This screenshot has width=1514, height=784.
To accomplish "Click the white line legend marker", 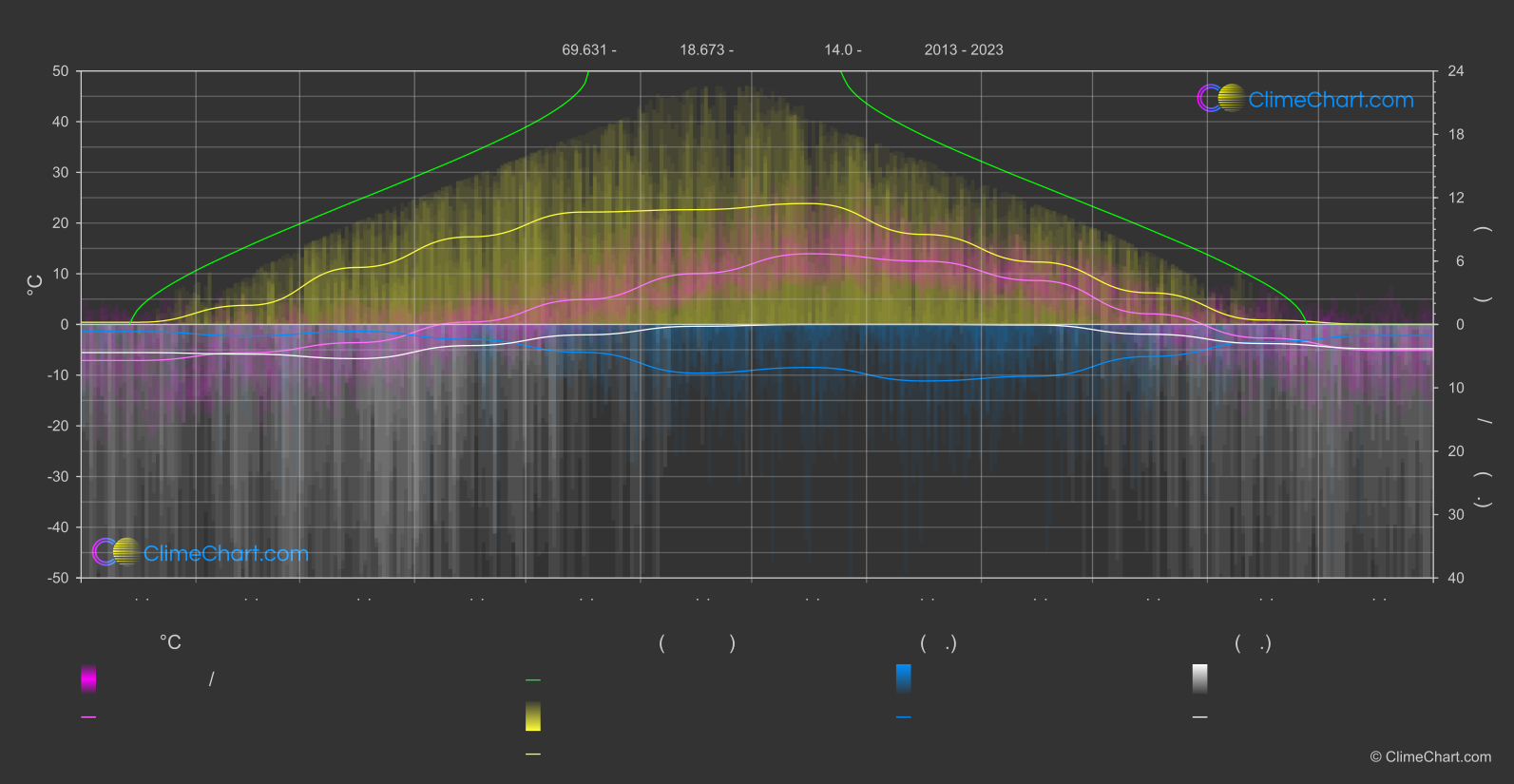I will click(x=1200, y=717).
